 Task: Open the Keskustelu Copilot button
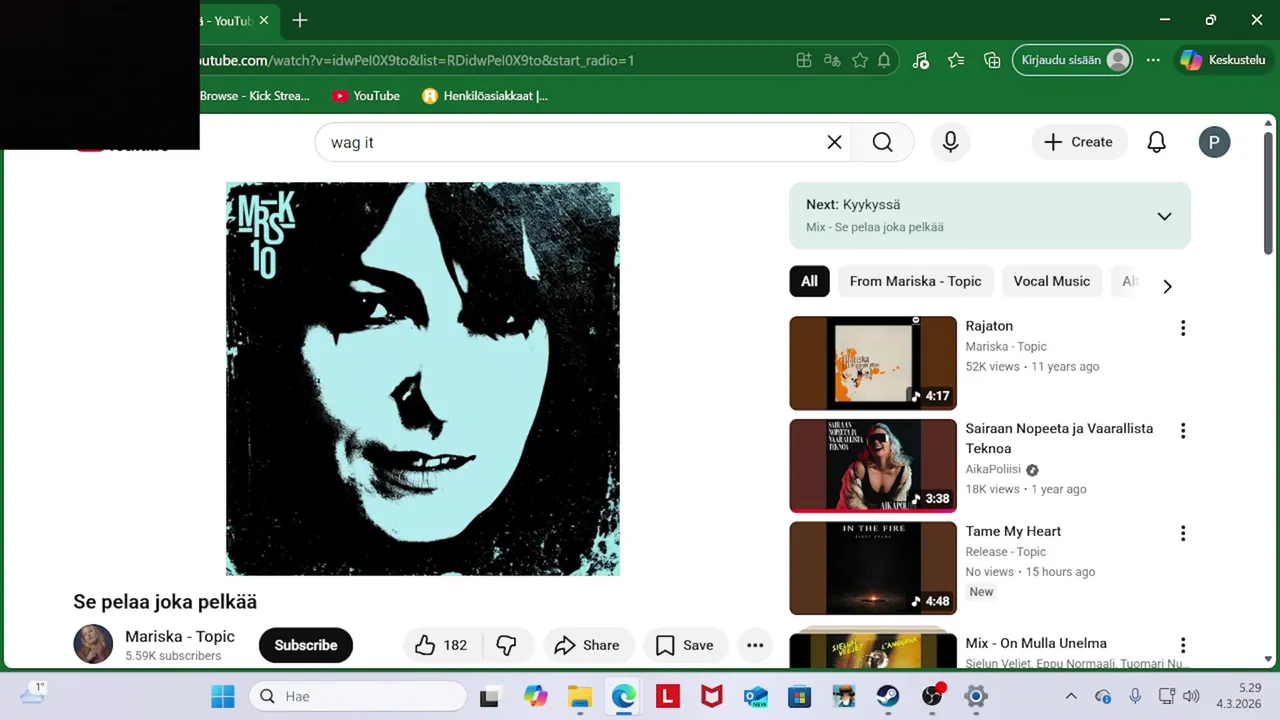pyautogui.click(x=1223, y=60)
